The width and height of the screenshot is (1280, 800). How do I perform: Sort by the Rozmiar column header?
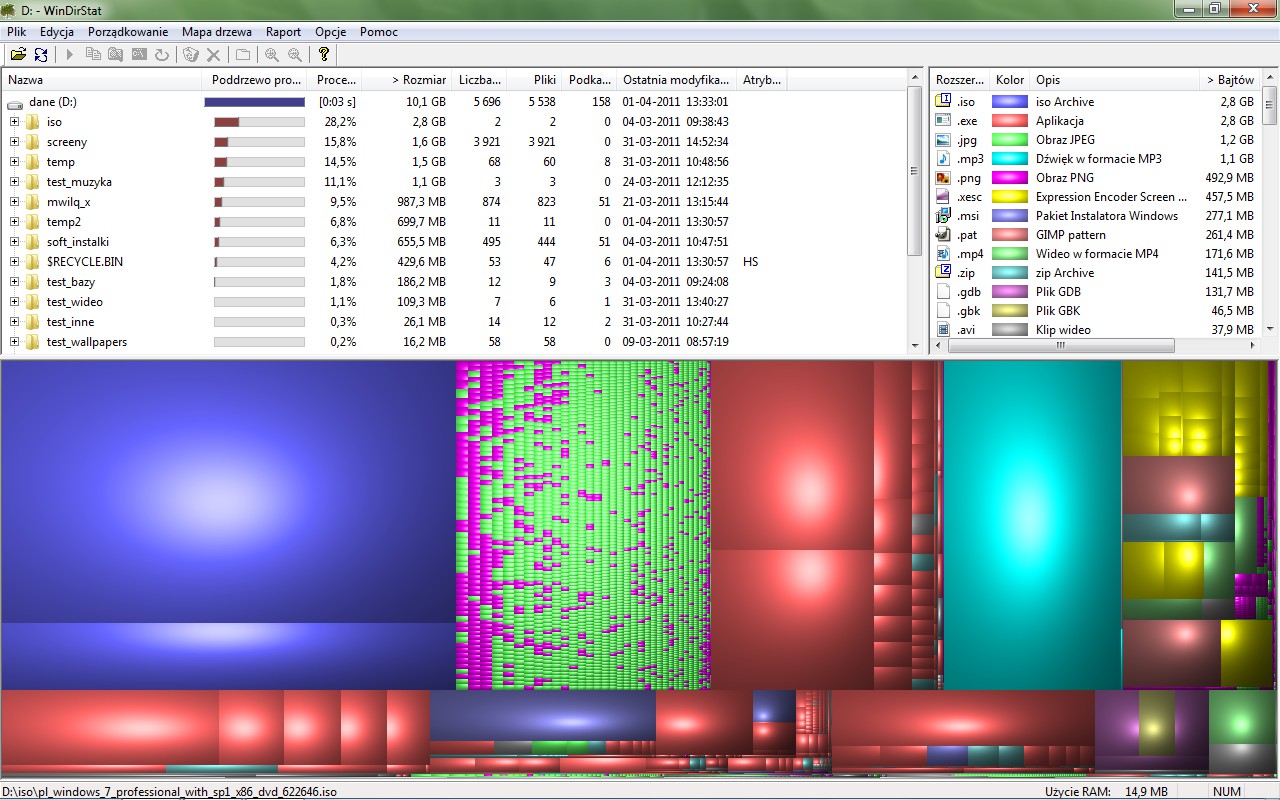[x=418, y=80]
